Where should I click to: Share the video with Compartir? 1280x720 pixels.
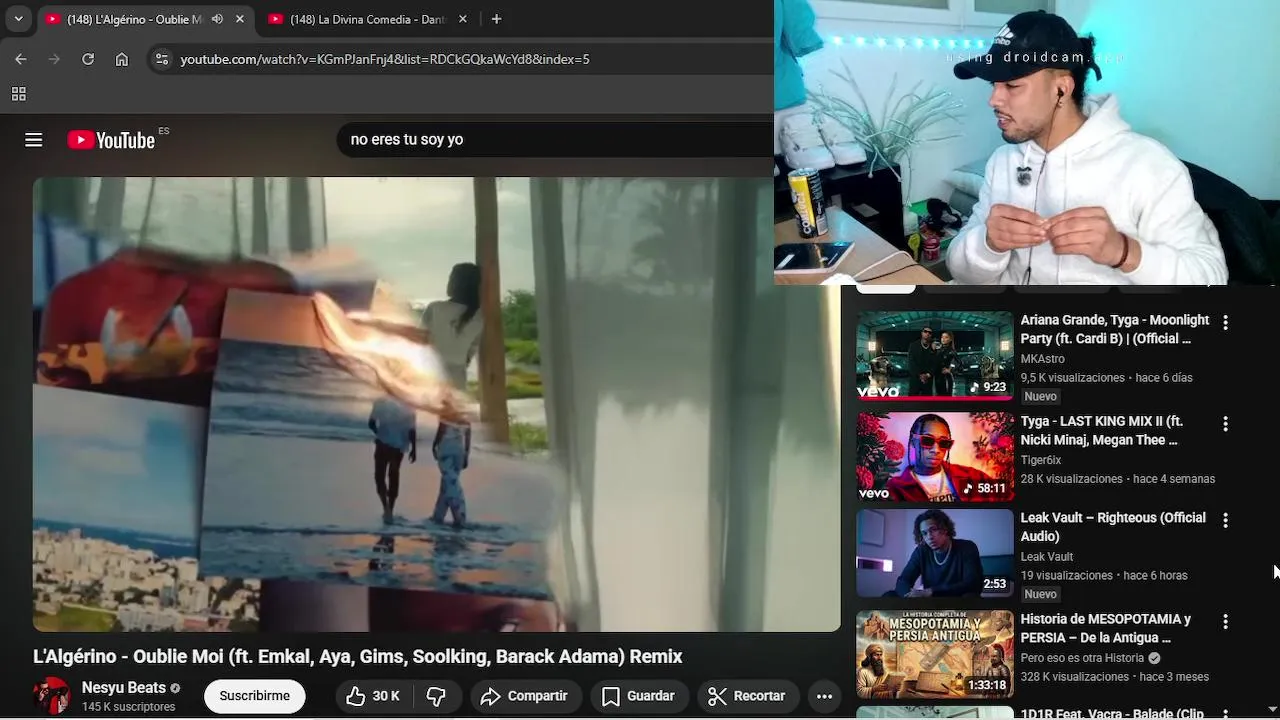click(524, 696)
